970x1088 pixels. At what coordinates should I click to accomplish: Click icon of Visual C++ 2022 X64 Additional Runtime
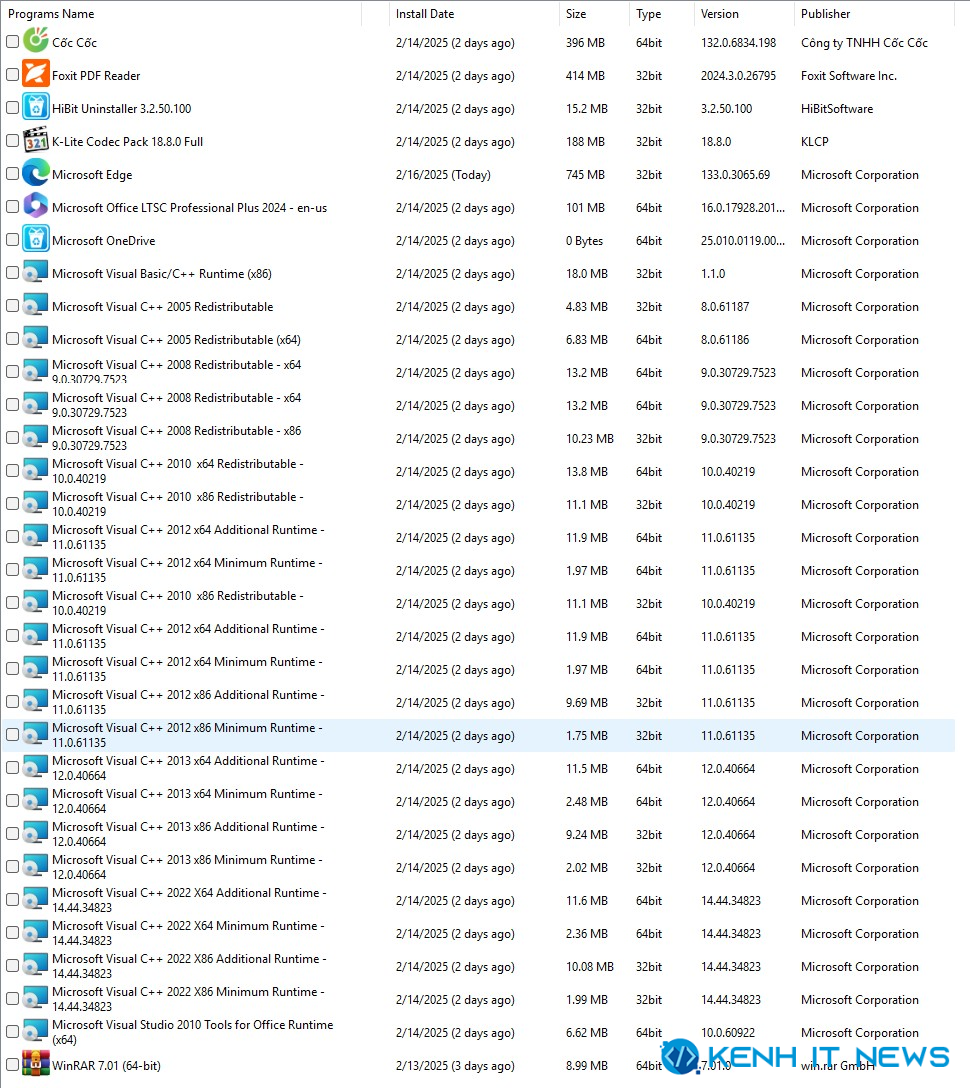[35, 899]
